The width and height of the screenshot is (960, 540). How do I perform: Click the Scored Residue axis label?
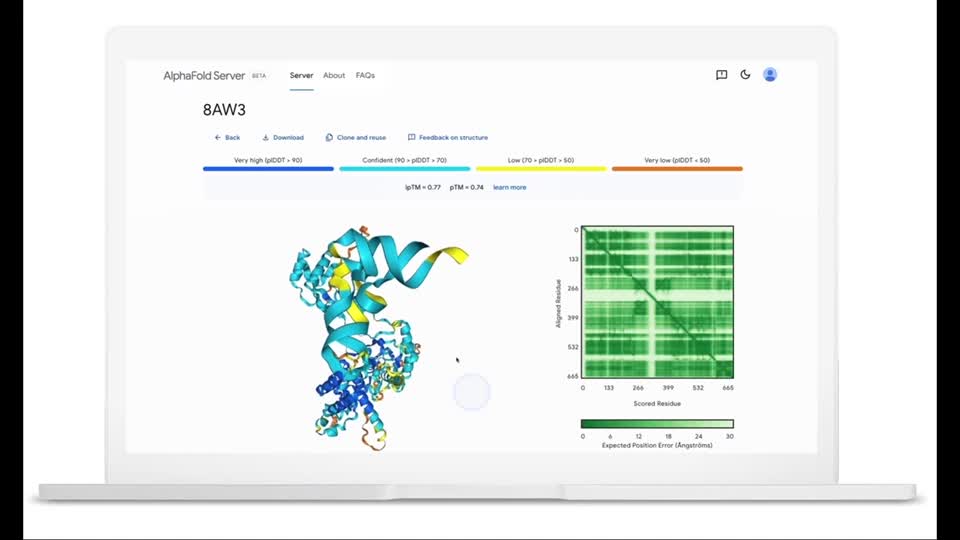click(657, 403)
